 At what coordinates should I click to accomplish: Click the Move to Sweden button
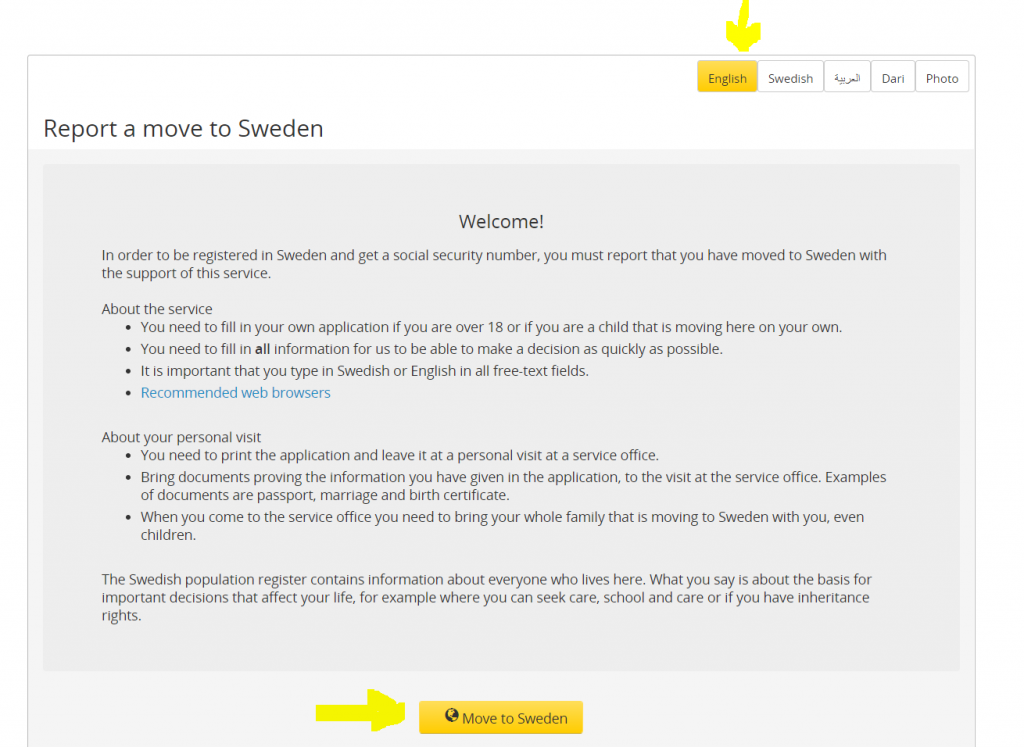tap(501, 718)
